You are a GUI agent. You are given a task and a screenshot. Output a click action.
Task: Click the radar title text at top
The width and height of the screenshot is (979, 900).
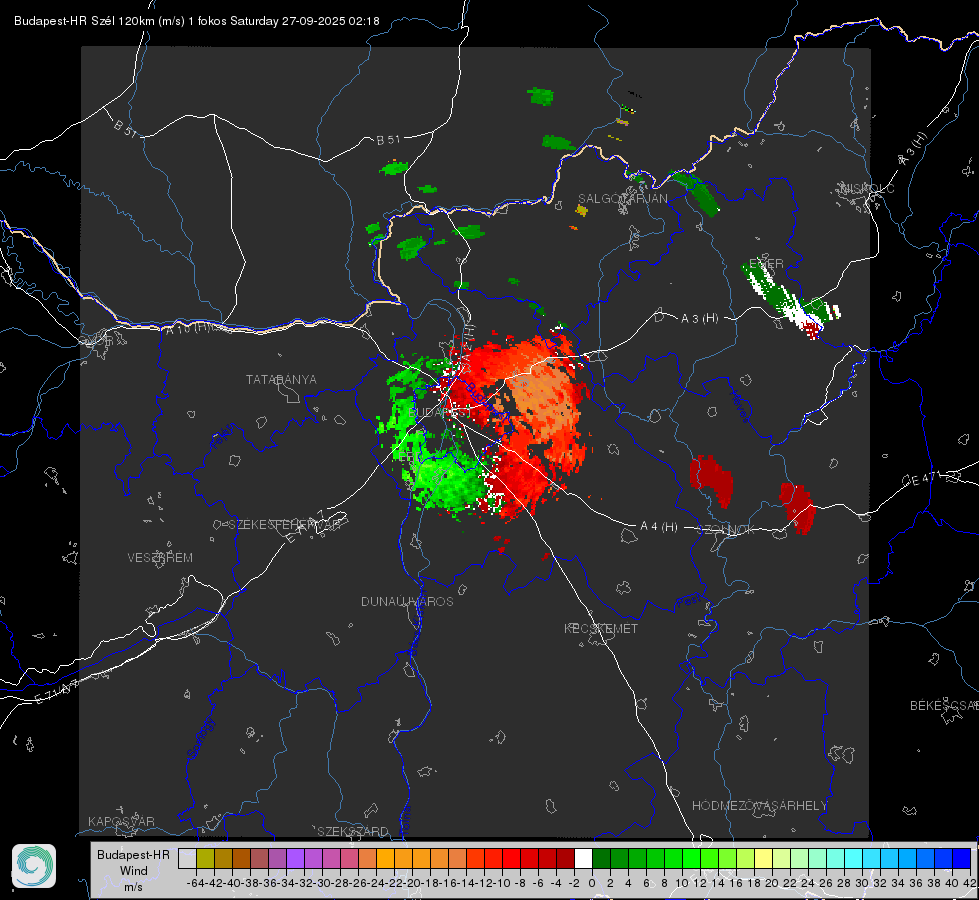click(197, 21)
